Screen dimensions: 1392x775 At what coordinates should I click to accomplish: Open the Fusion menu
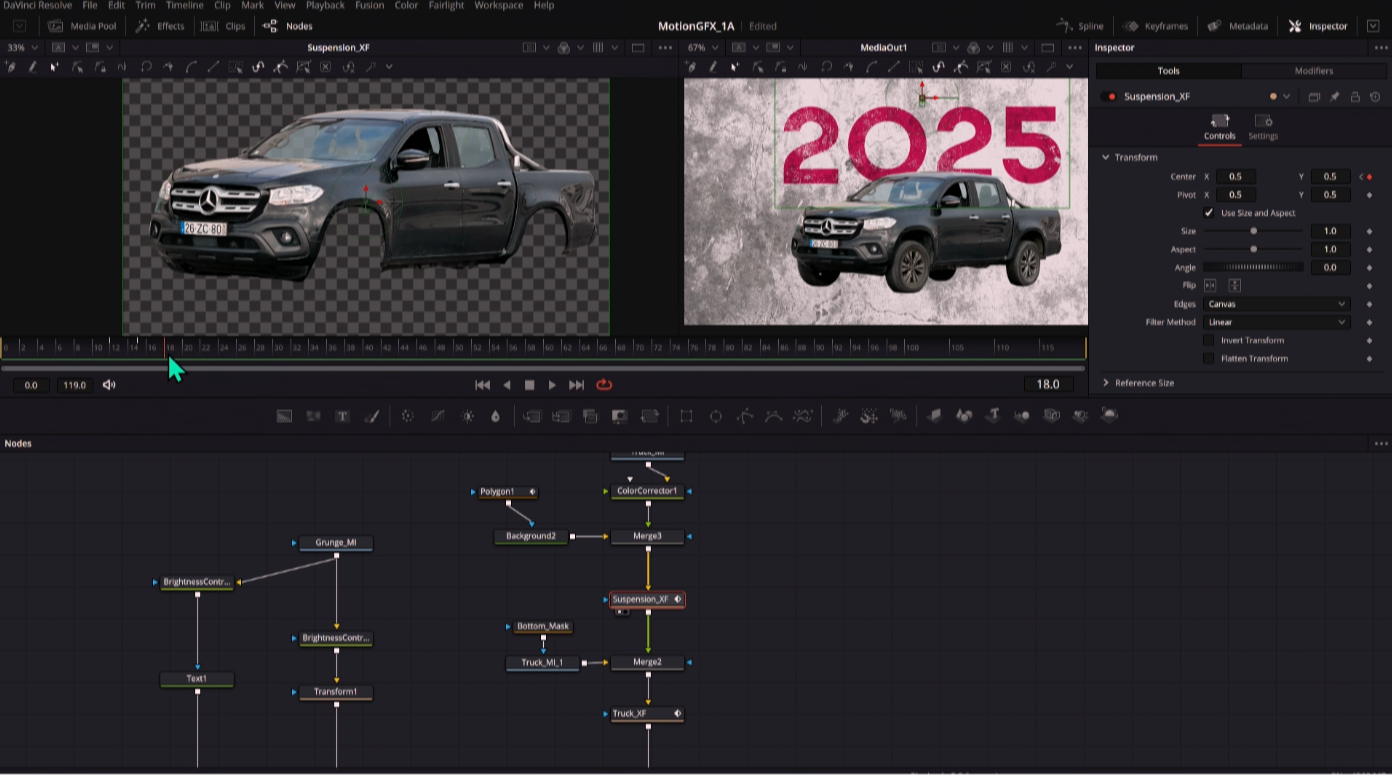coord(369,5)
